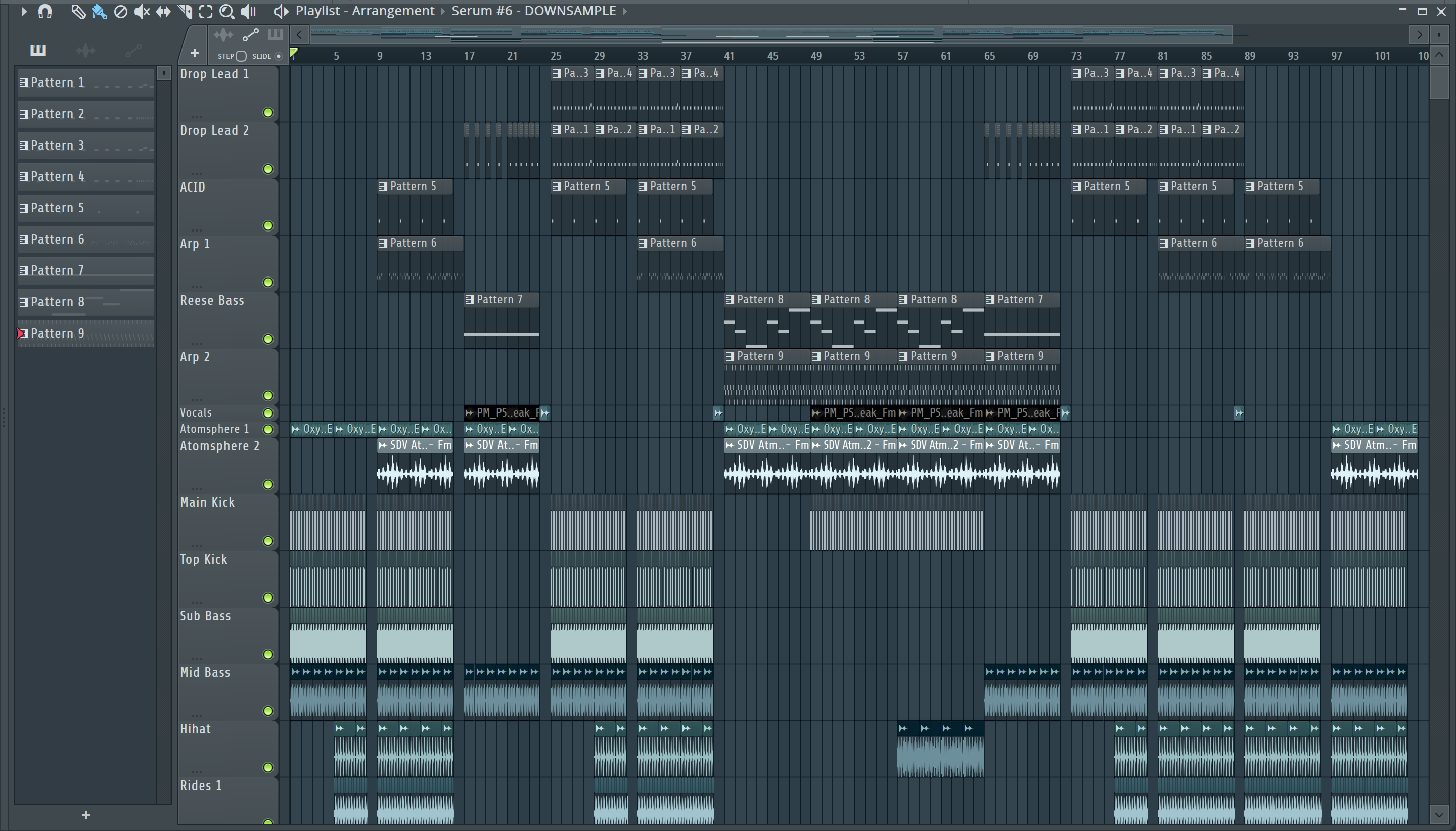Viewport: 1456px width, 831px height.
Task: Expand arrow after Playlist - Arrangement
Action: 442,11
